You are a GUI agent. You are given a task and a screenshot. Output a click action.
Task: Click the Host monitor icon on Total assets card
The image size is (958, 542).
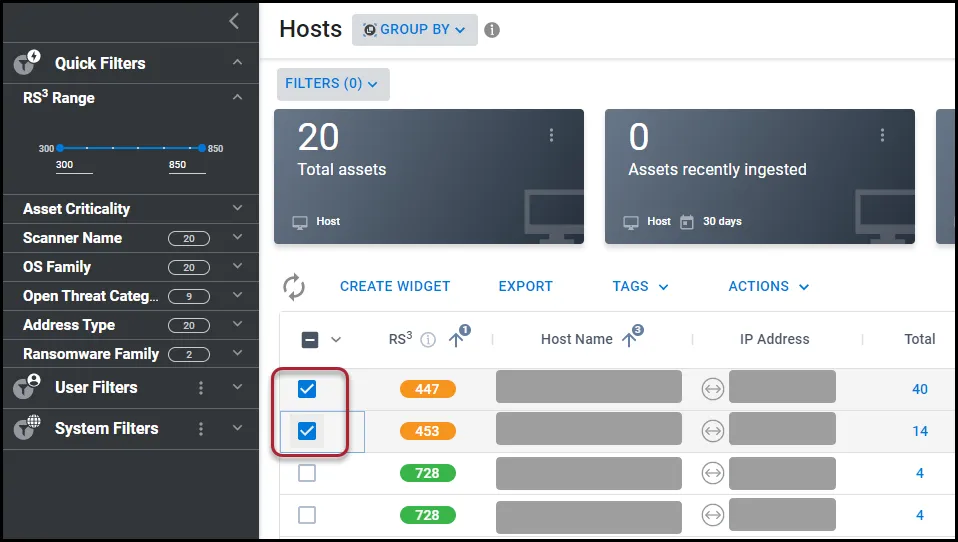coord(300,222)
